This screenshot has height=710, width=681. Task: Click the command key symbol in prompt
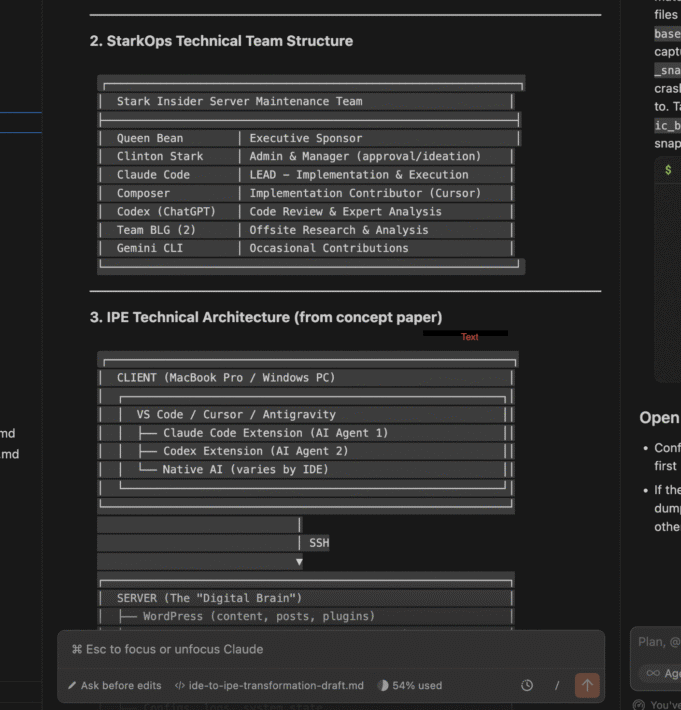77,650
